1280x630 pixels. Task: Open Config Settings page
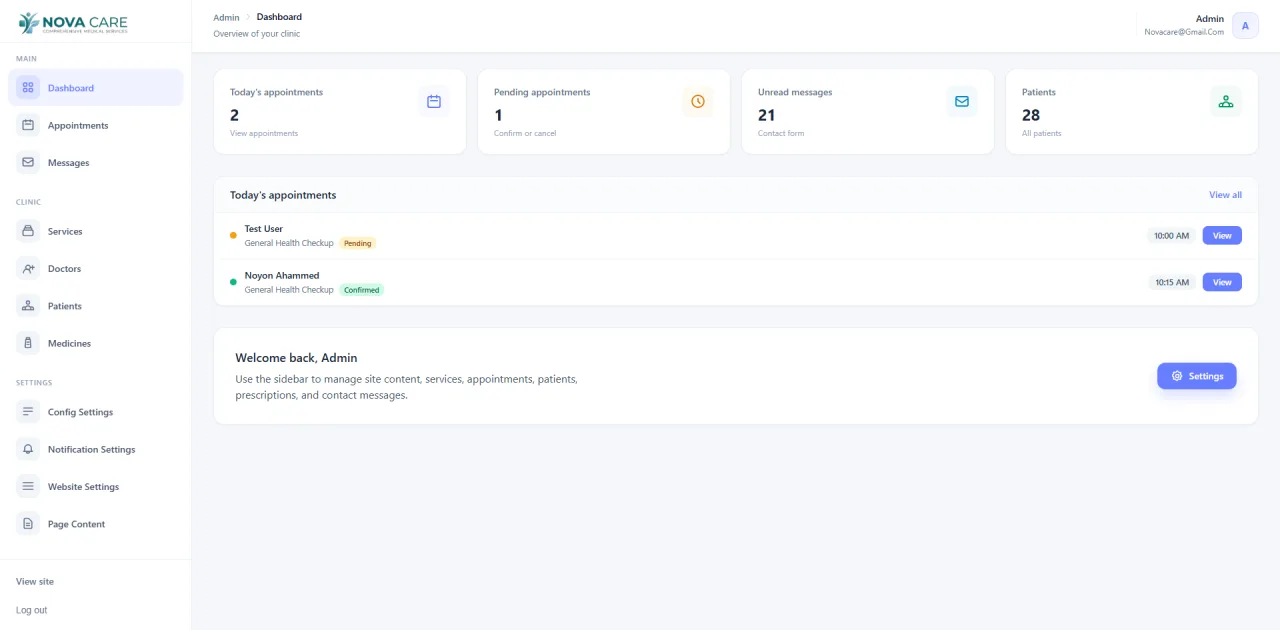point(80,412)
